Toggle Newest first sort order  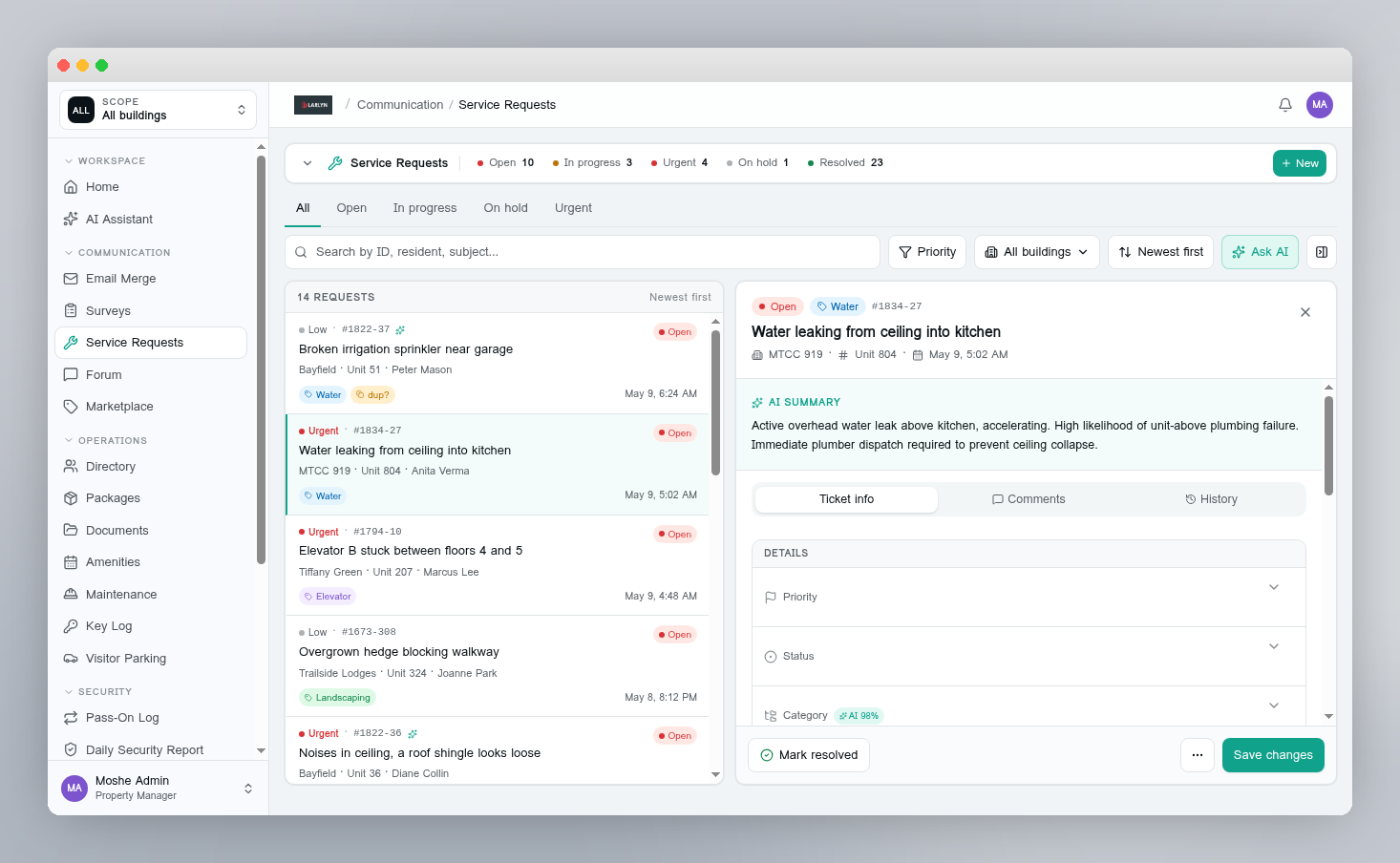pos(1160,252)
